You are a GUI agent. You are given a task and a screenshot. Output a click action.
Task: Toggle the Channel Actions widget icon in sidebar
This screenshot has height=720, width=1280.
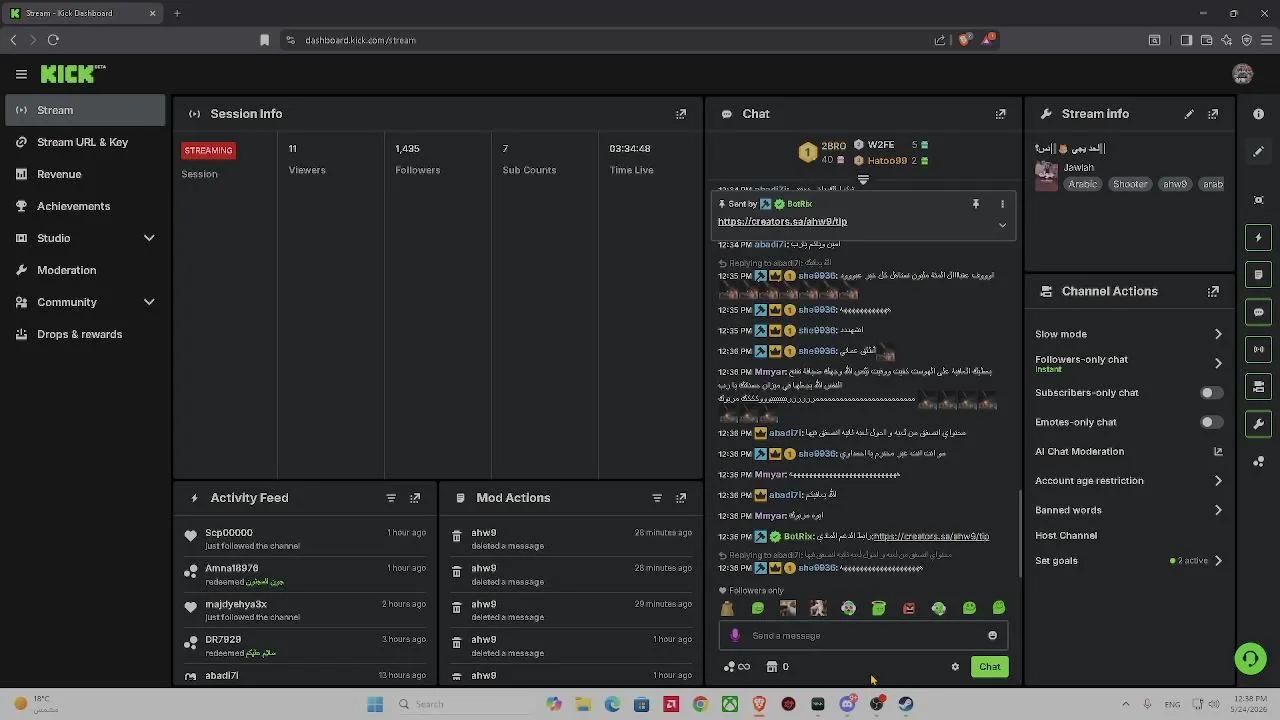[1259, 386]
